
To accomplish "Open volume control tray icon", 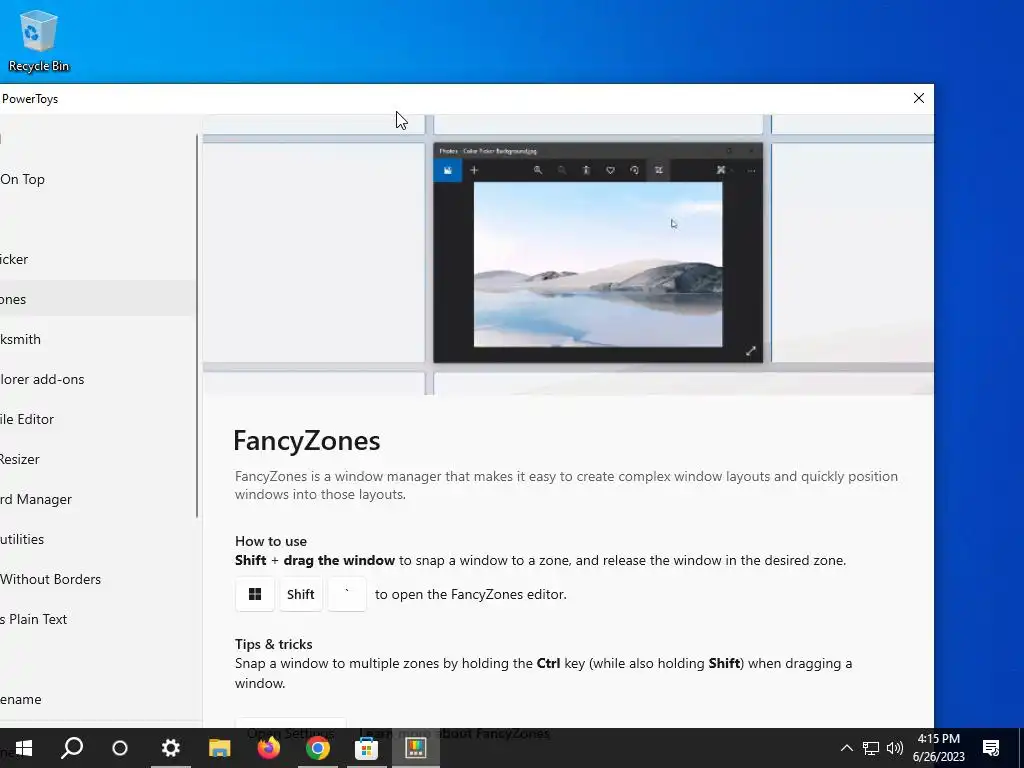I will (895, 748).
